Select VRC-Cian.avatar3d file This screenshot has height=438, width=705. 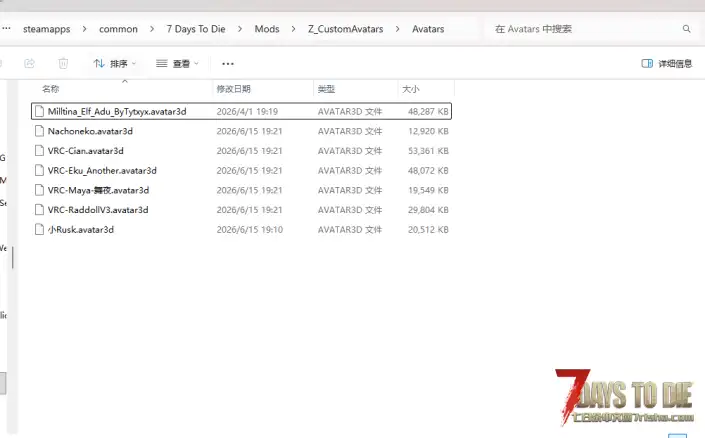[x=241, y=151]
